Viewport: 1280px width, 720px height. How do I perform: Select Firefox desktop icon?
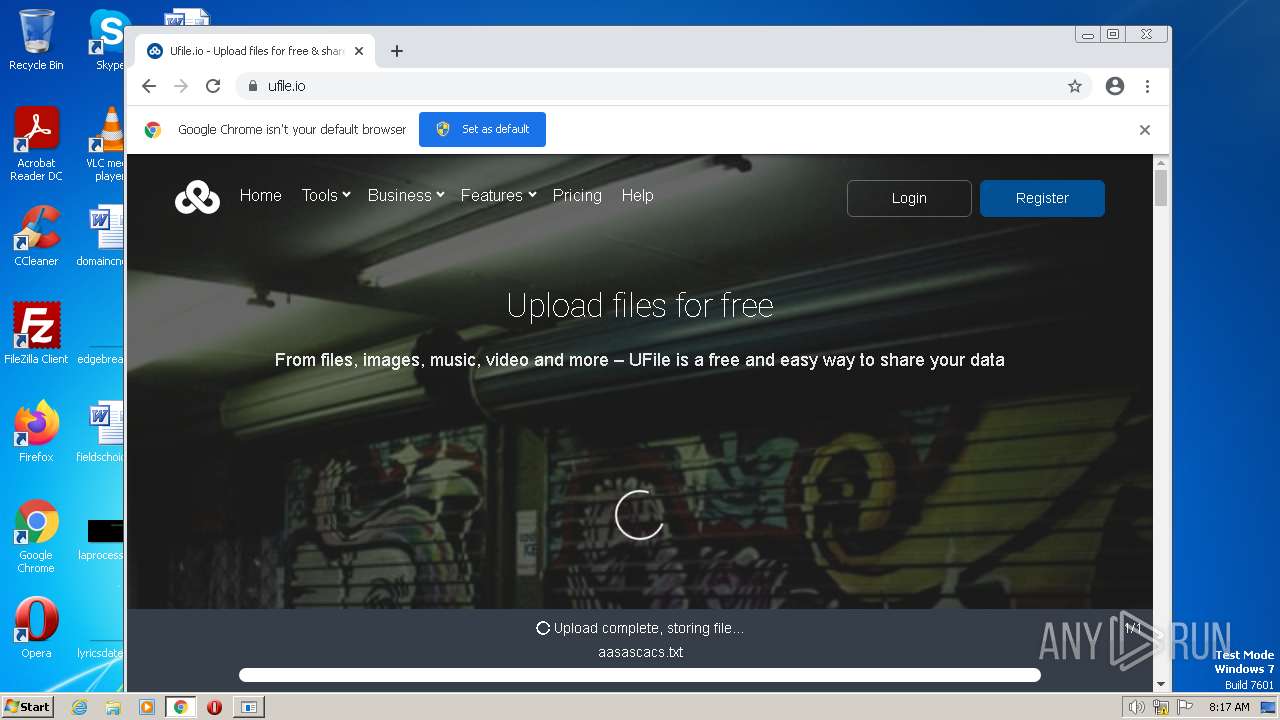pyautogui.click(x=36, y=431)
